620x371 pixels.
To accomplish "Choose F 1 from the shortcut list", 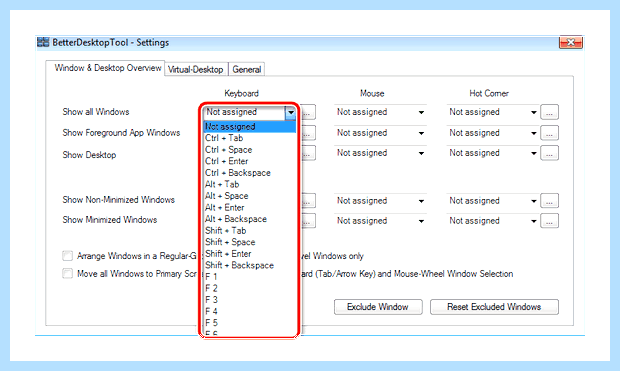I will point(250,277).
